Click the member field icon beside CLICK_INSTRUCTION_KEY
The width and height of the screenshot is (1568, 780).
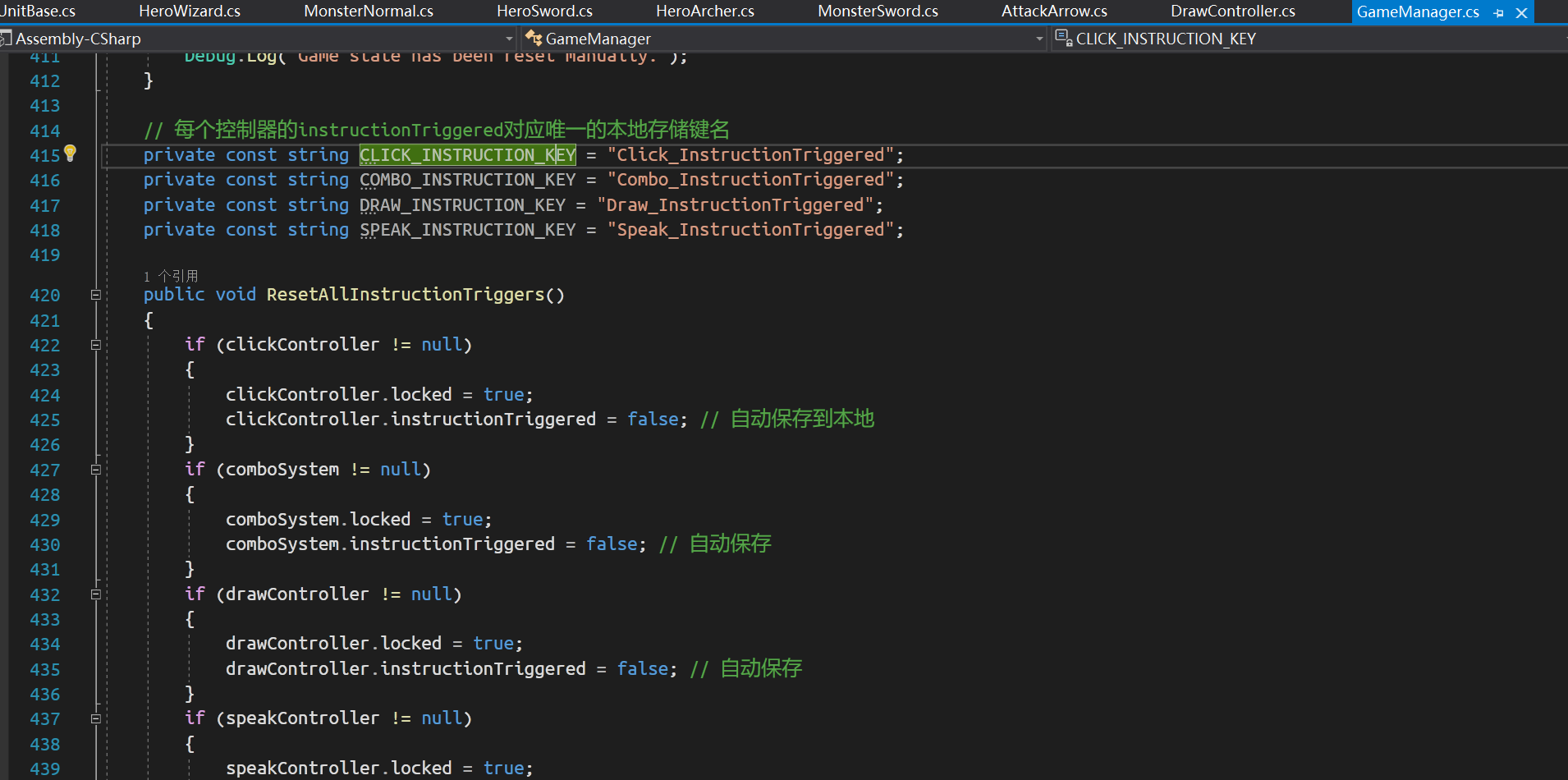click(1063, 37)
